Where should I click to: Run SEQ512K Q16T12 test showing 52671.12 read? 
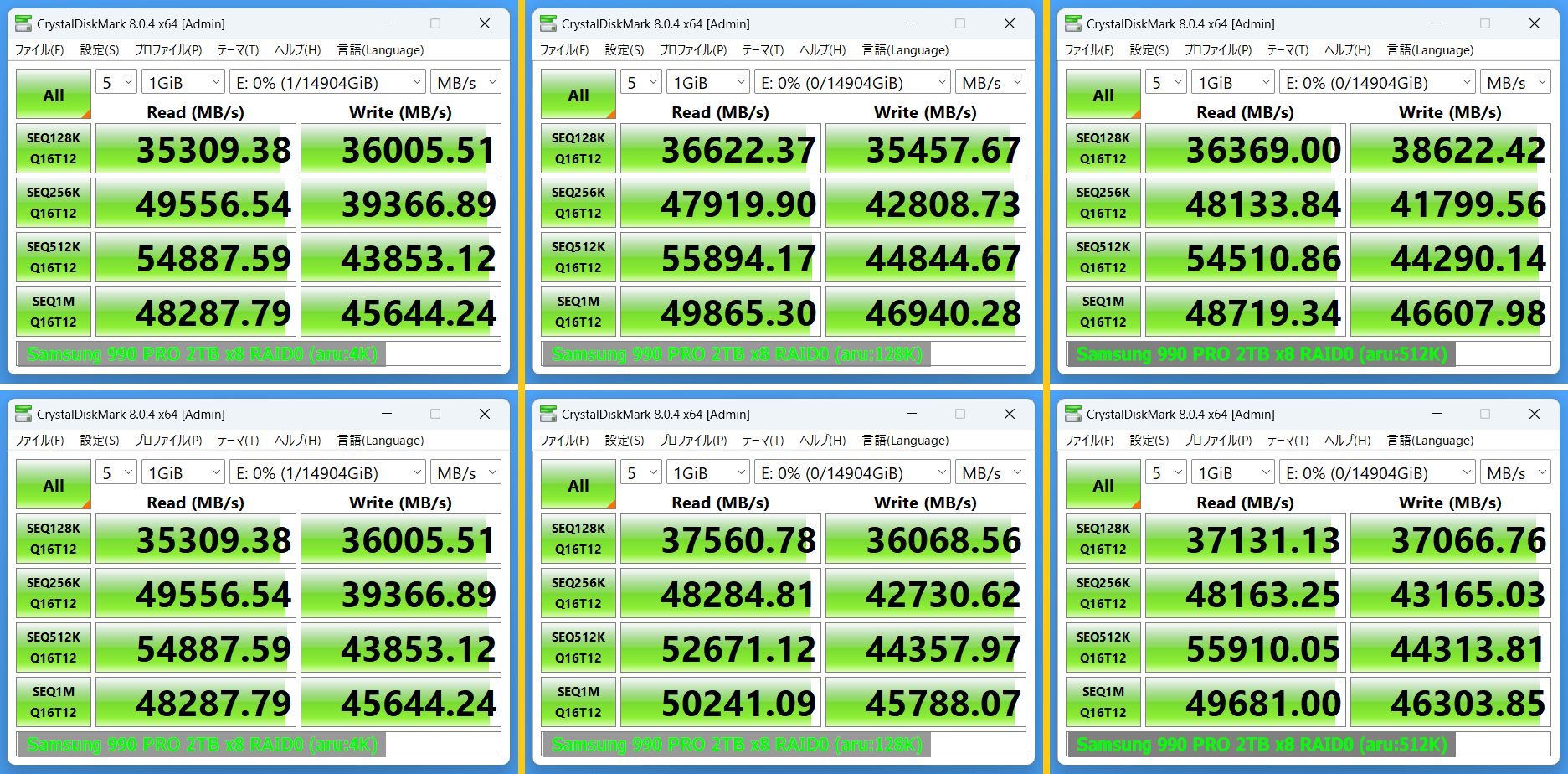click(x=578, y=648)
